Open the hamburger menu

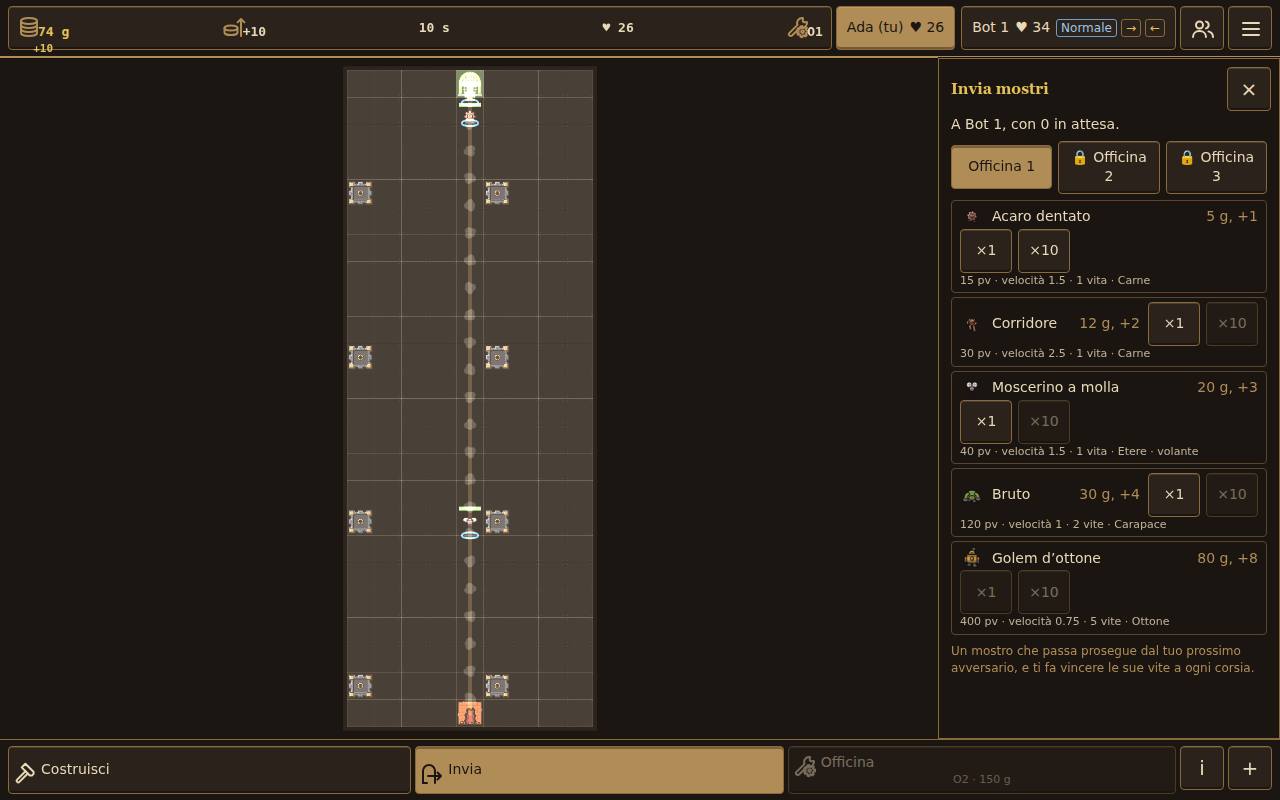click(1250, 29)
